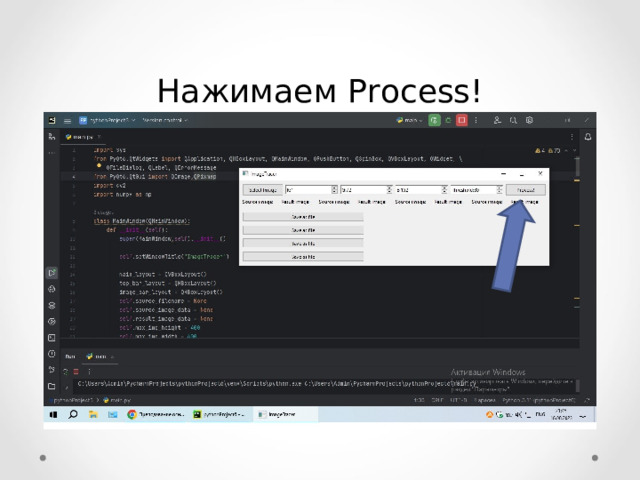Open the Problems tool window icon
Image resolution: width=640 pixels, height=480 pixels.
coord(52,353)
